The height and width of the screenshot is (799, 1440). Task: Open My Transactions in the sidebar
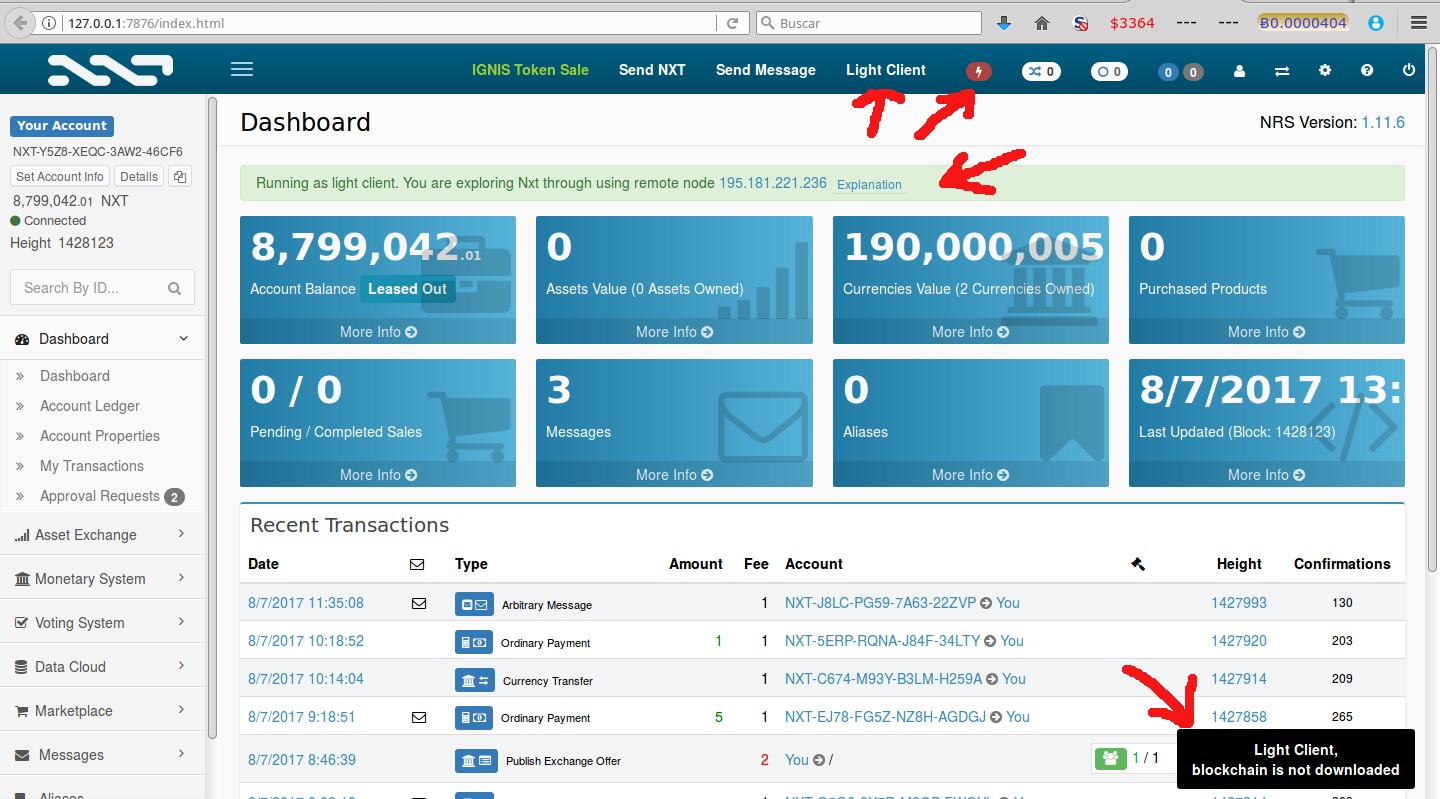coord(92,466)
